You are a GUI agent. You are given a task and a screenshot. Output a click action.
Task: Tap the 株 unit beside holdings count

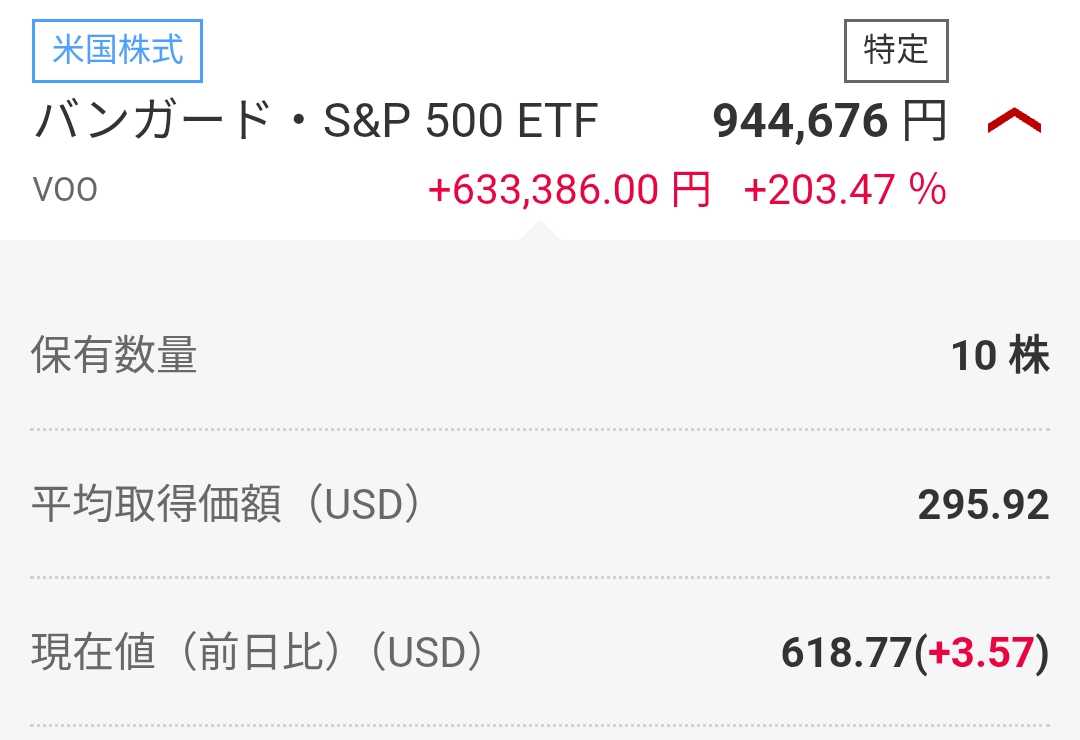1029,356
